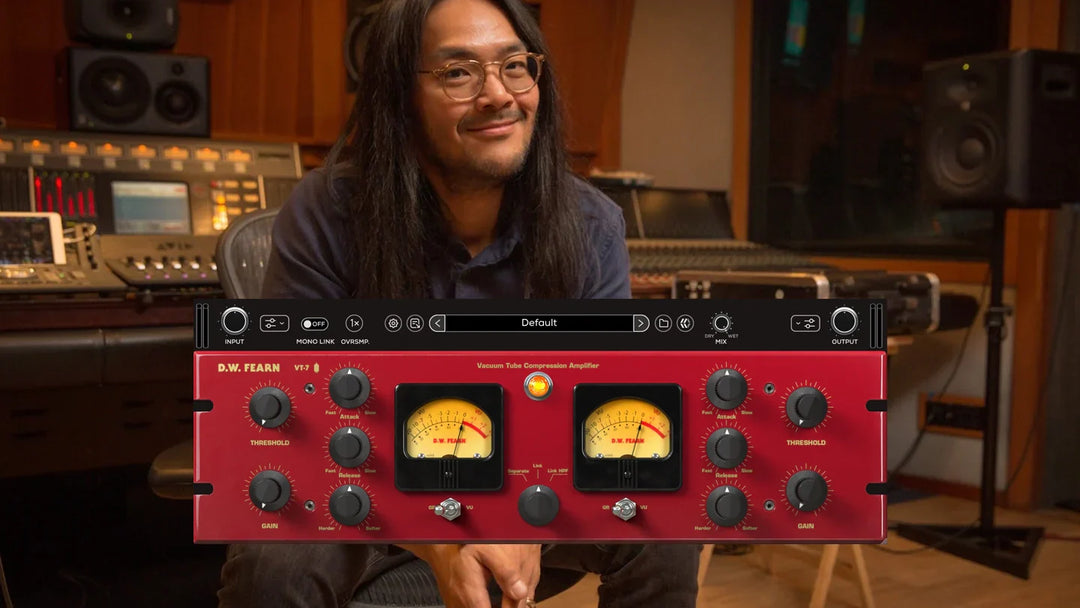Click the preset search browser icon
Viewport: 1080px width, 608px height.
point(415,323)
